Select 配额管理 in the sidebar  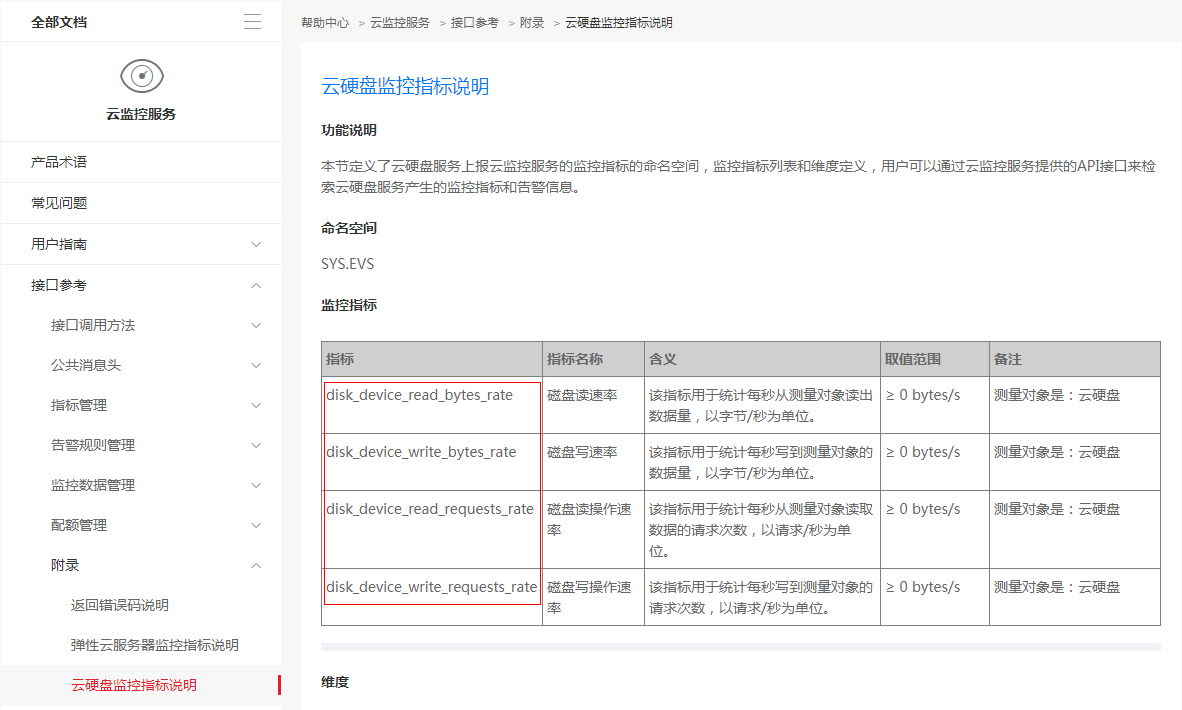click(x=79, y=525)
